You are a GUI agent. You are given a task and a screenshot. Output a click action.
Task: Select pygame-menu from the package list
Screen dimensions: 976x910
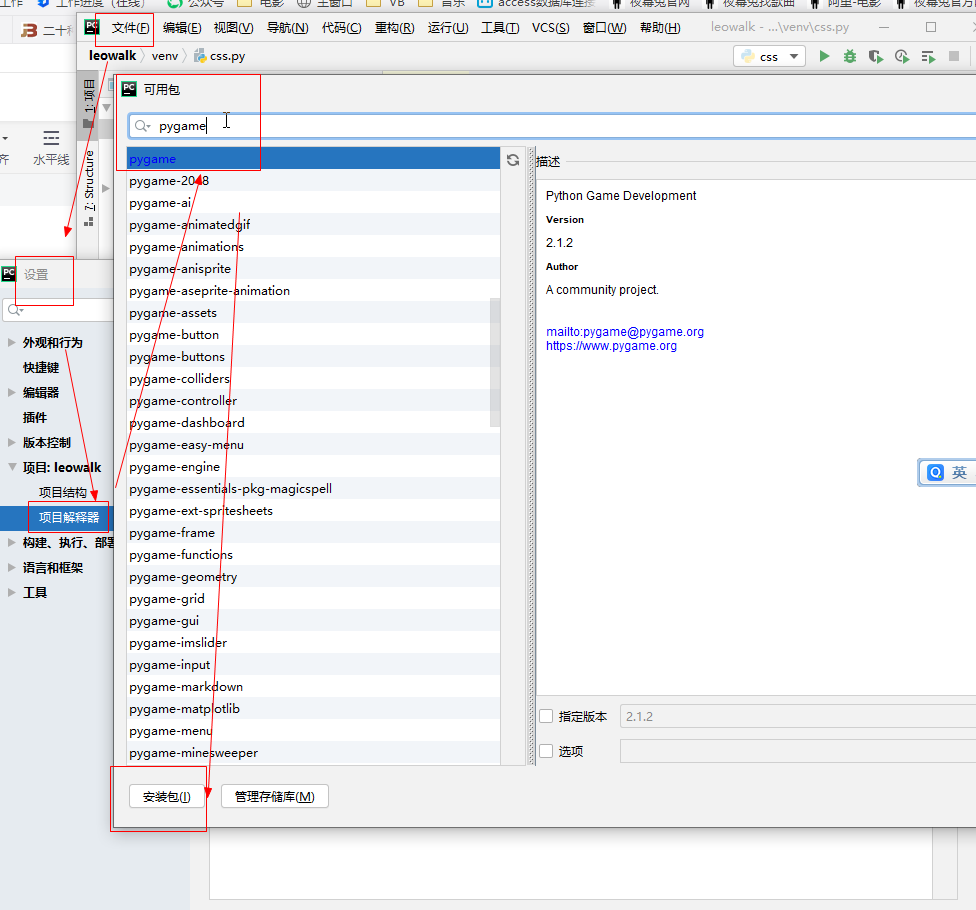(172, 730)
